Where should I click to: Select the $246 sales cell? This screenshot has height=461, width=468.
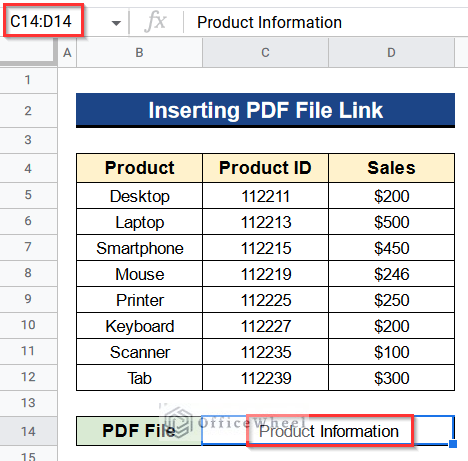point(391,274)
